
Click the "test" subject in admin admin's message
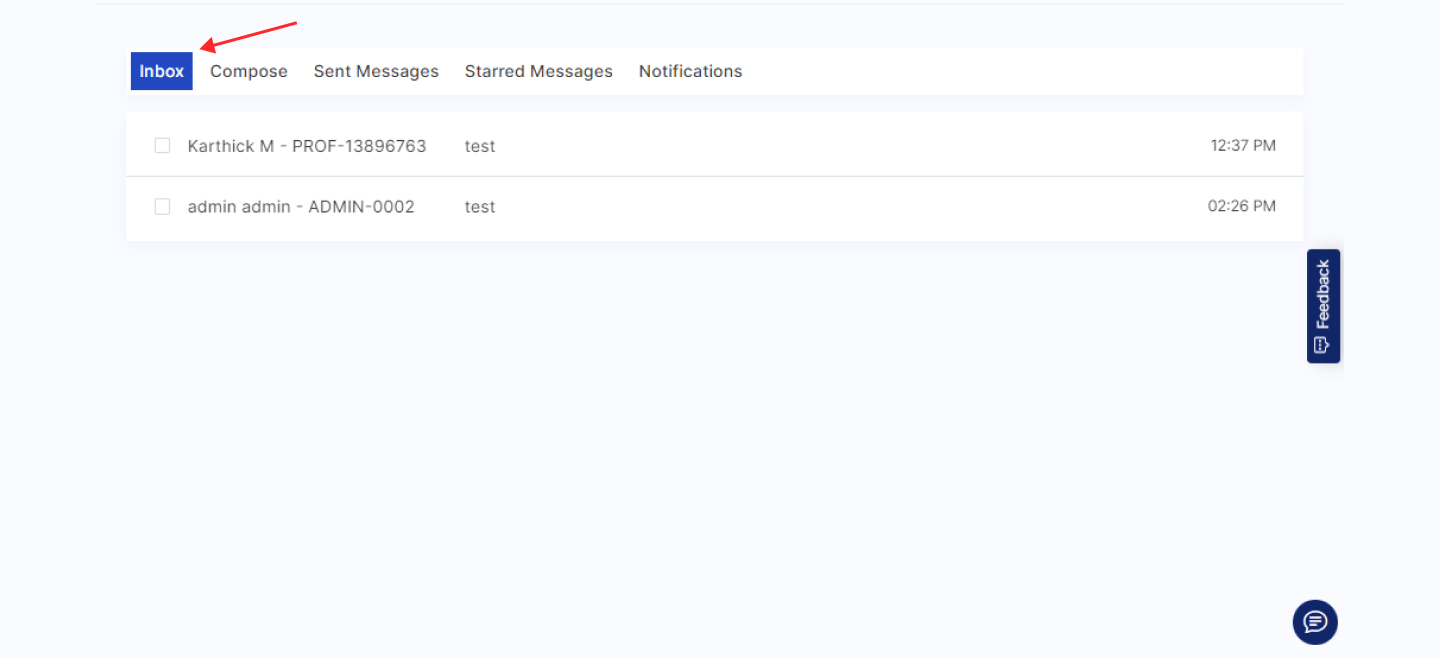tap(480, 207)
